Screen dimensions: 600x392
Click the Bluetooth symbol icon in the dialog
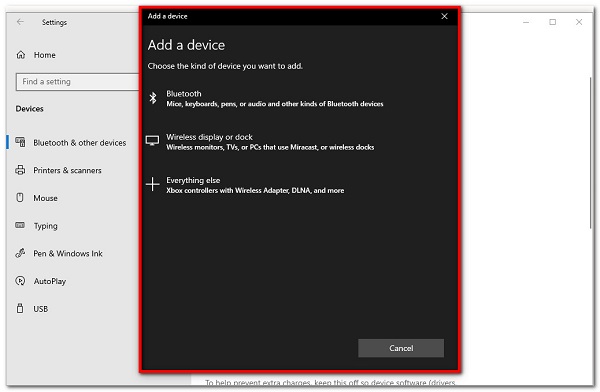click(153, 98)
